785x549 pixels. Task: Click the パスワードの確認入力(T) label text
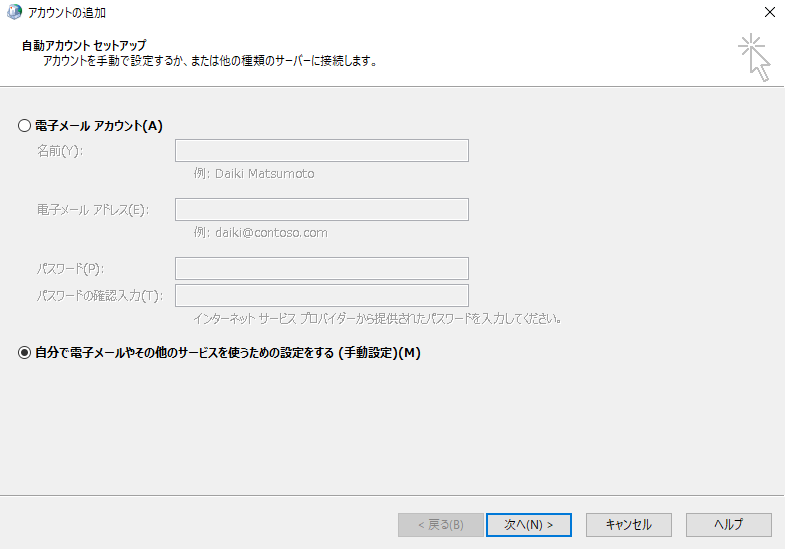coord(99,295)
